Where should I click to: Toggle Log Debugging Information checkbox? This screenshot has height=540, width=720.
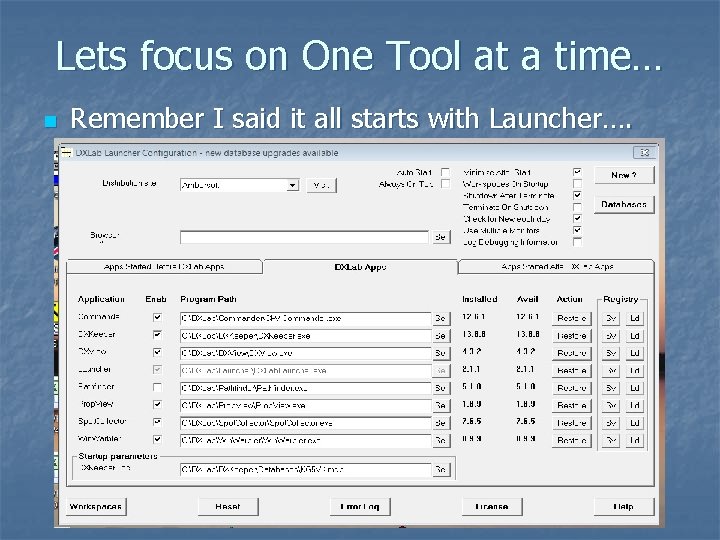click(x=577, y=242)
